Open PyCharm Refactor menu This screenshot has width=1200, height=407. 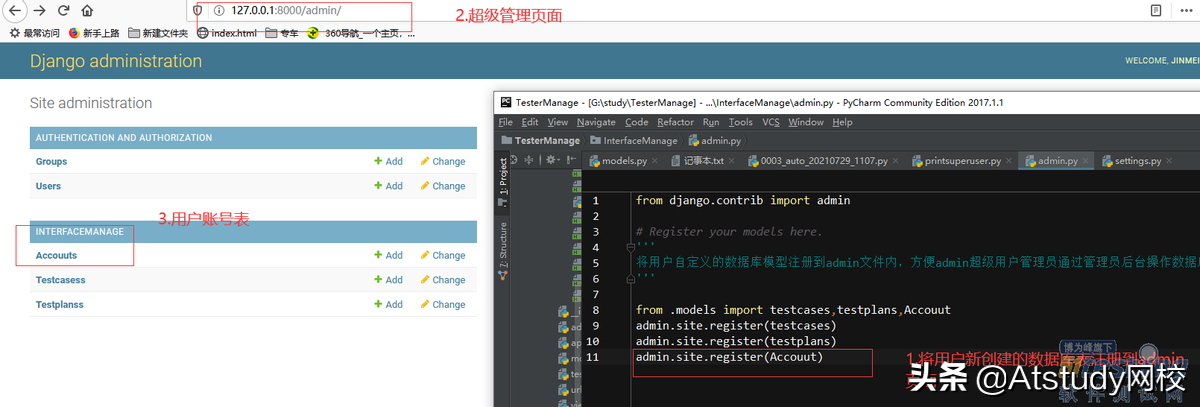pos(675,122)
